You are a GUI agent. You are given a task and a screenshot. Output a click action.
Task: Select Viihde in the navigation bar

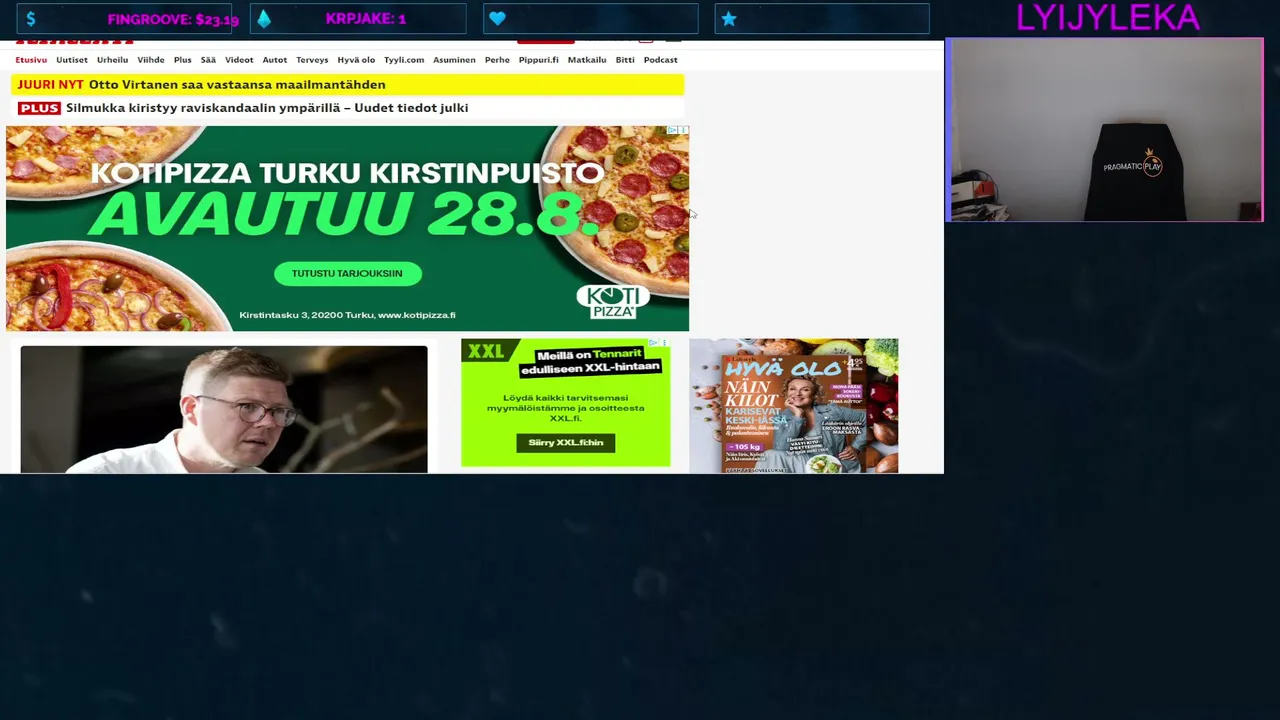[x=151, y=60]
